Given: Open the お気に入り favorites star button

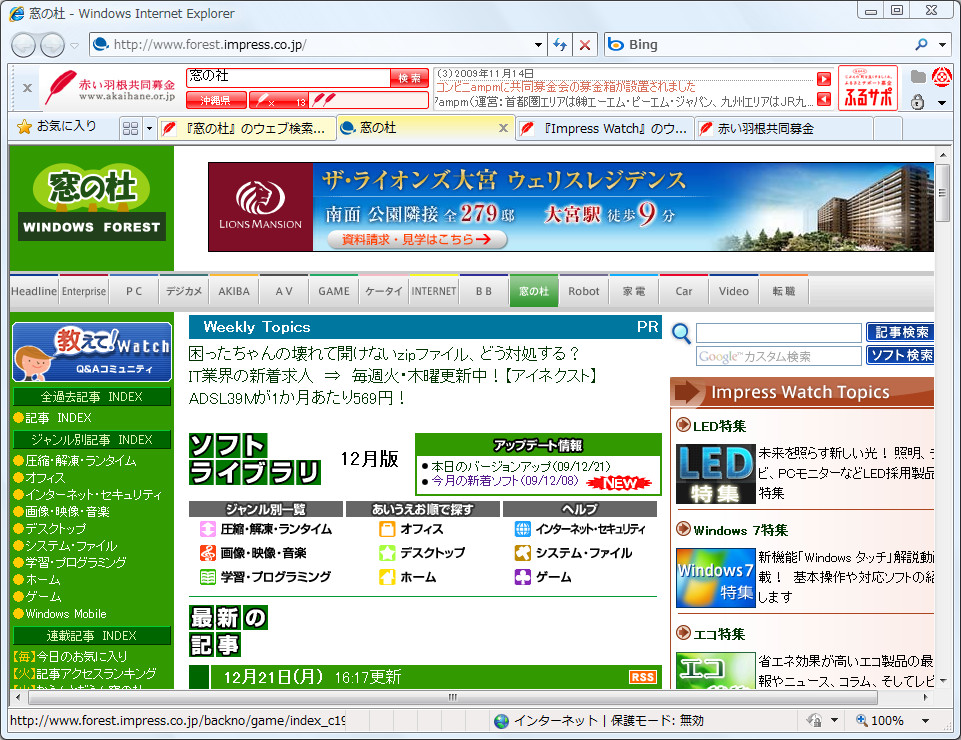Looking at the screenshot, I should click(56, 126).
